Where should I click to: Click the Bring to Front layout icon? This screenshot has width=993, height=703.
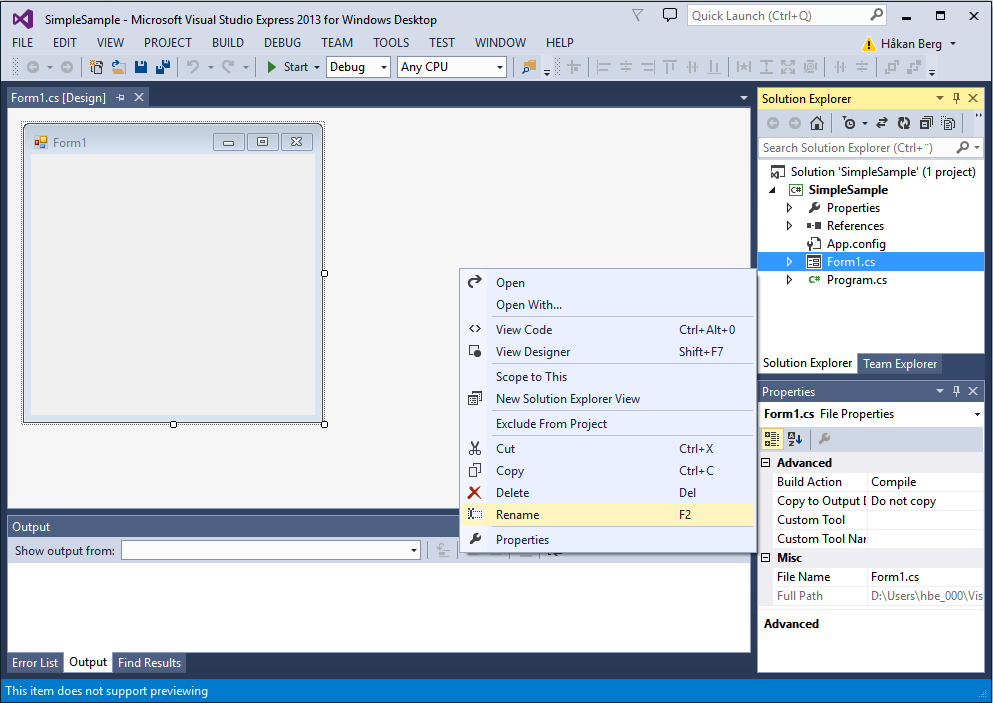point(892,66)
